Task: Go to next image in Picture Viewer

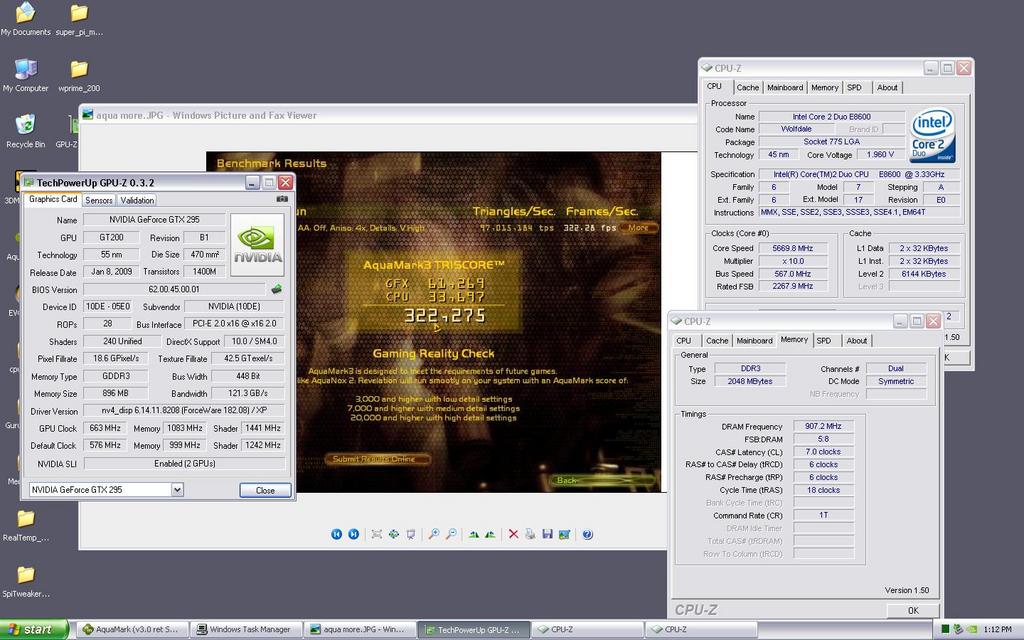Action: point(353,534)
